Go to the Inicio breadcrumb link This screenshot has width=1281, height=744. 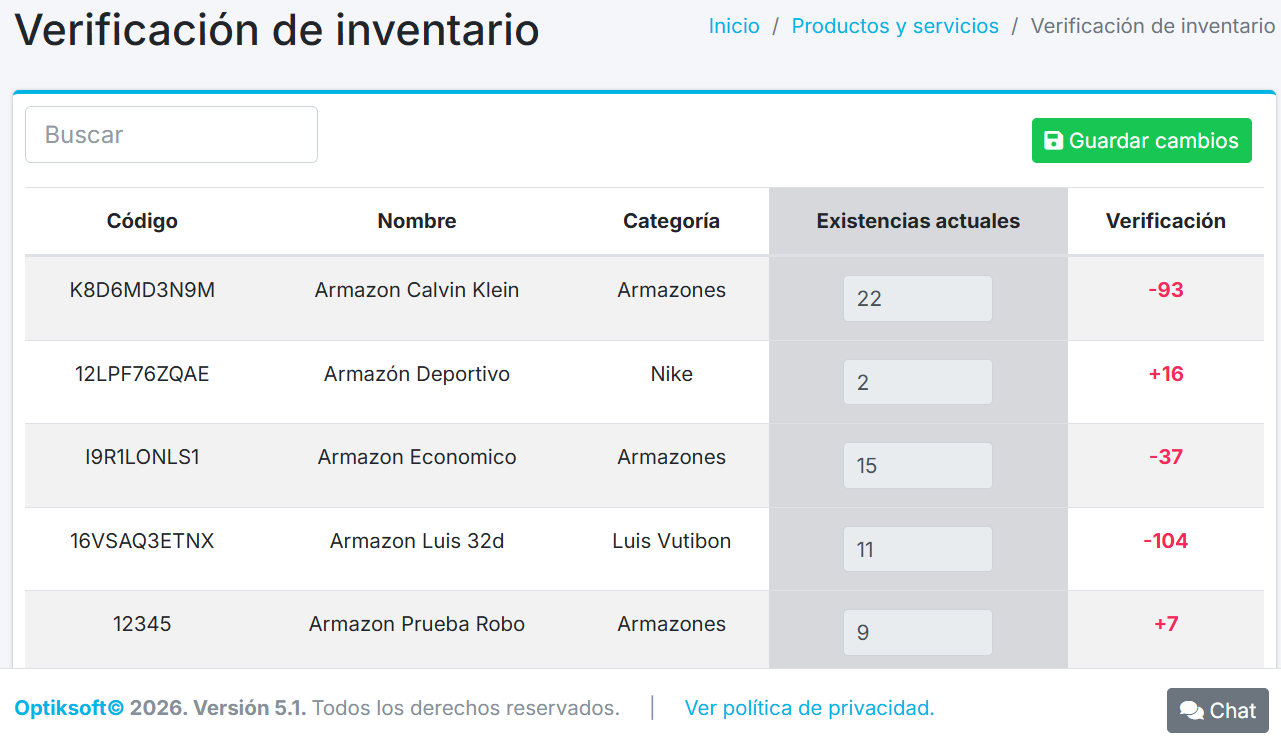734,27
